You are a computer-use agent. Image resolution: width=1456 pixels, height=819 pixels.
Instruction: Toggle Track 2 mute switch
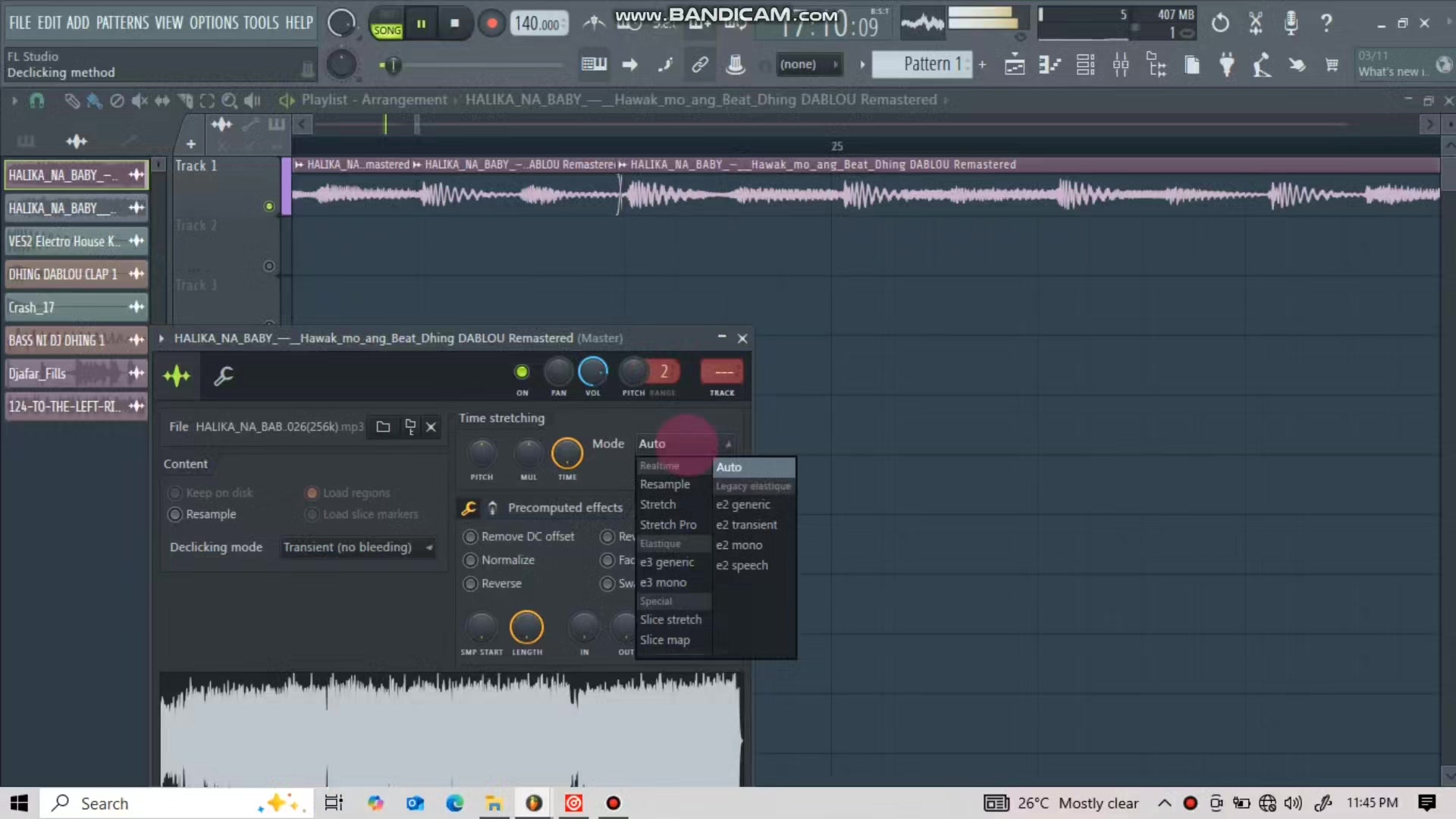pos(268,266)
